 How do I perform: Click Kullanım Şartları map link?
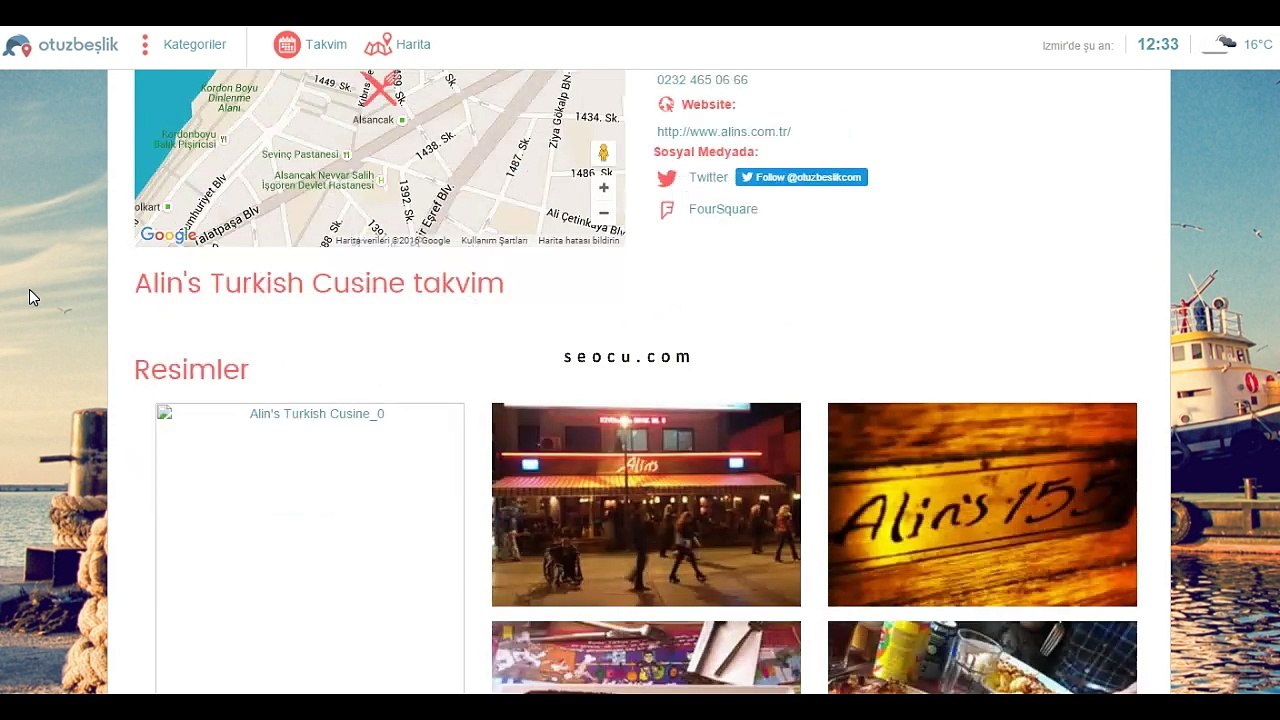494,241
